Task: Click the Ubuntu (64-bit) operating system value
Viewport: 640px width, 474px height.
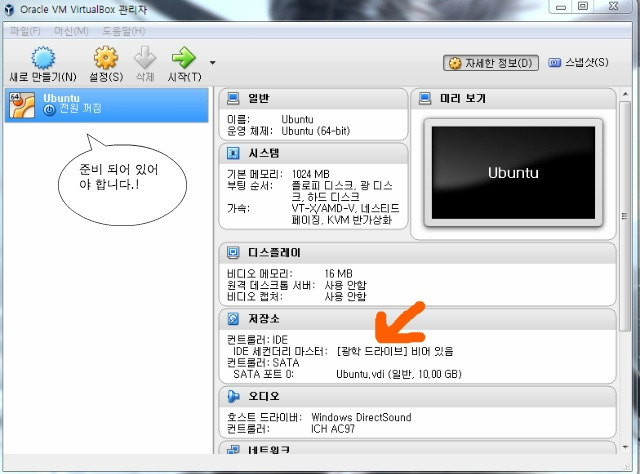Action: [316, 131]
